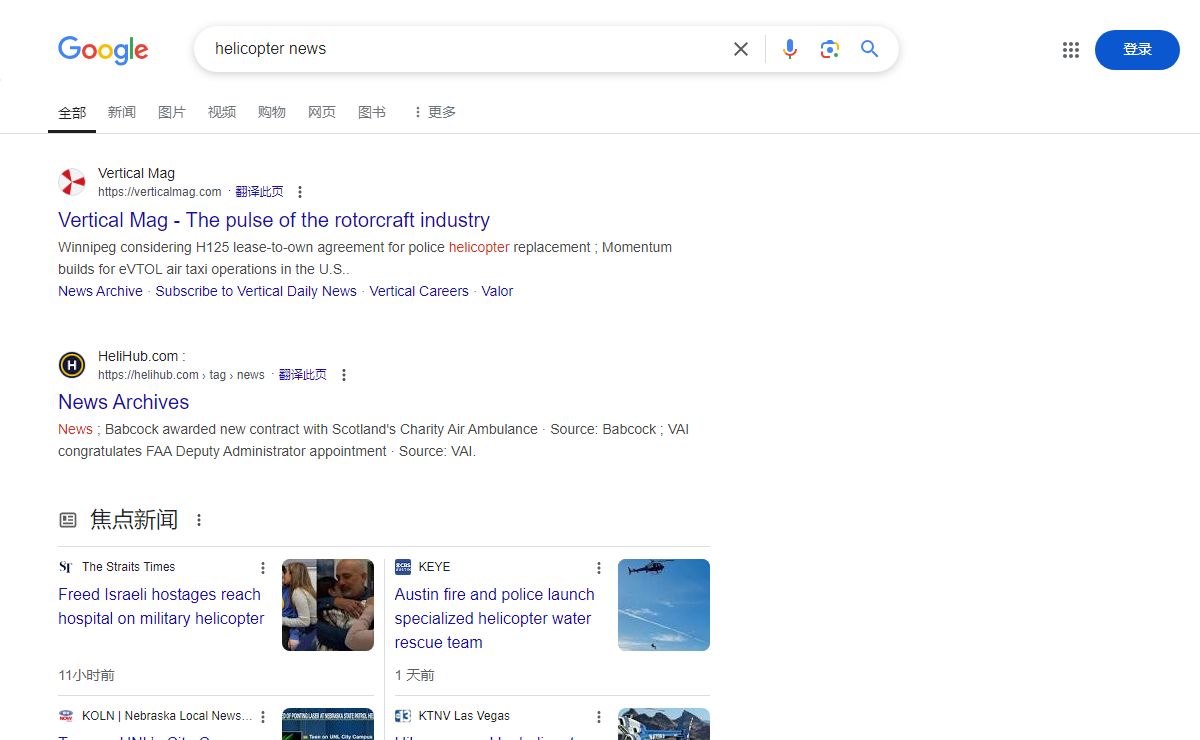Open the Israeli hostages article thumbnail
The image size is (1200, 740).
tap(328, 605)
